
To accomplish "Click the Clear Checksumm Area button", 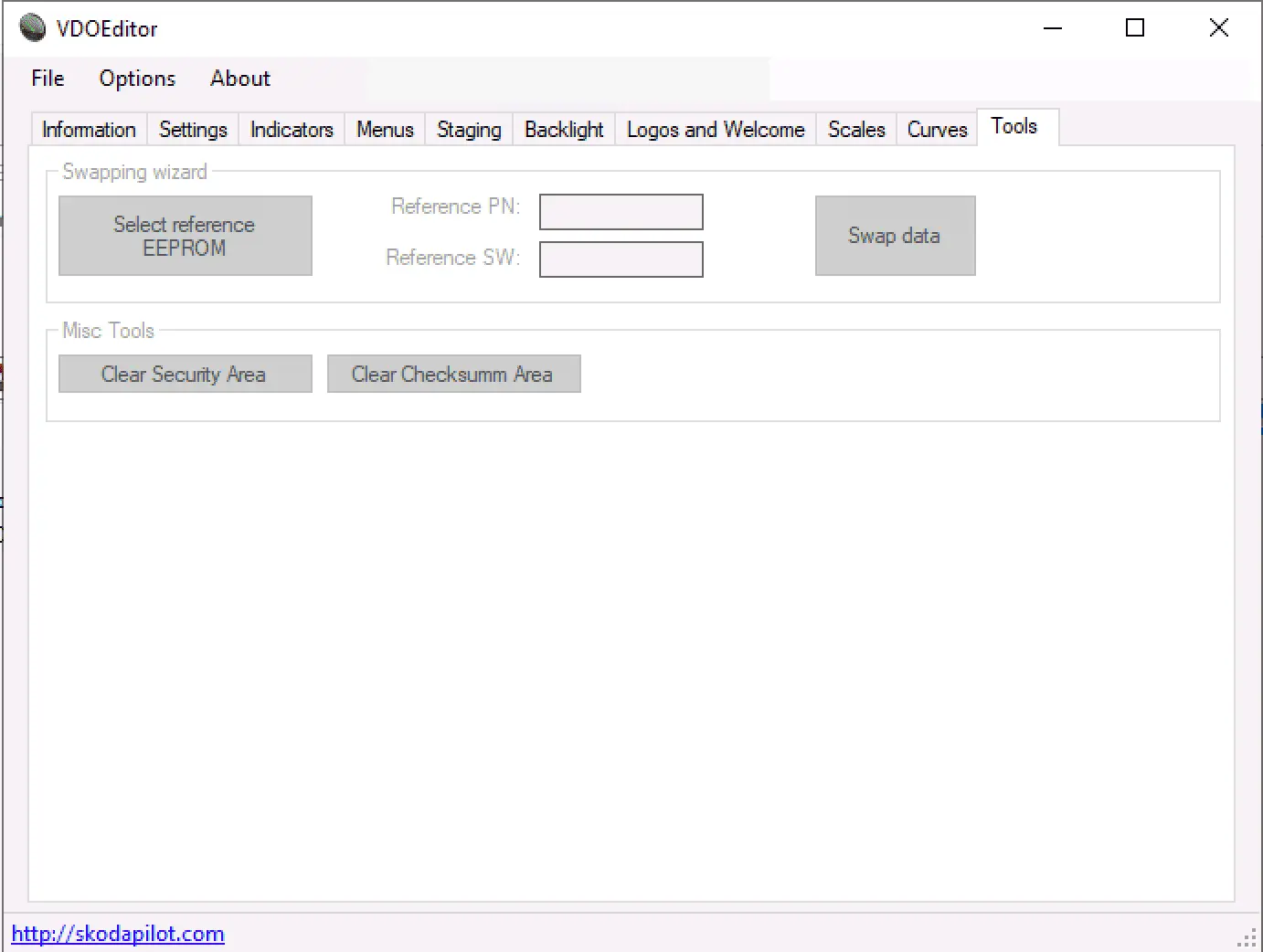I will (x=453, y=375).
